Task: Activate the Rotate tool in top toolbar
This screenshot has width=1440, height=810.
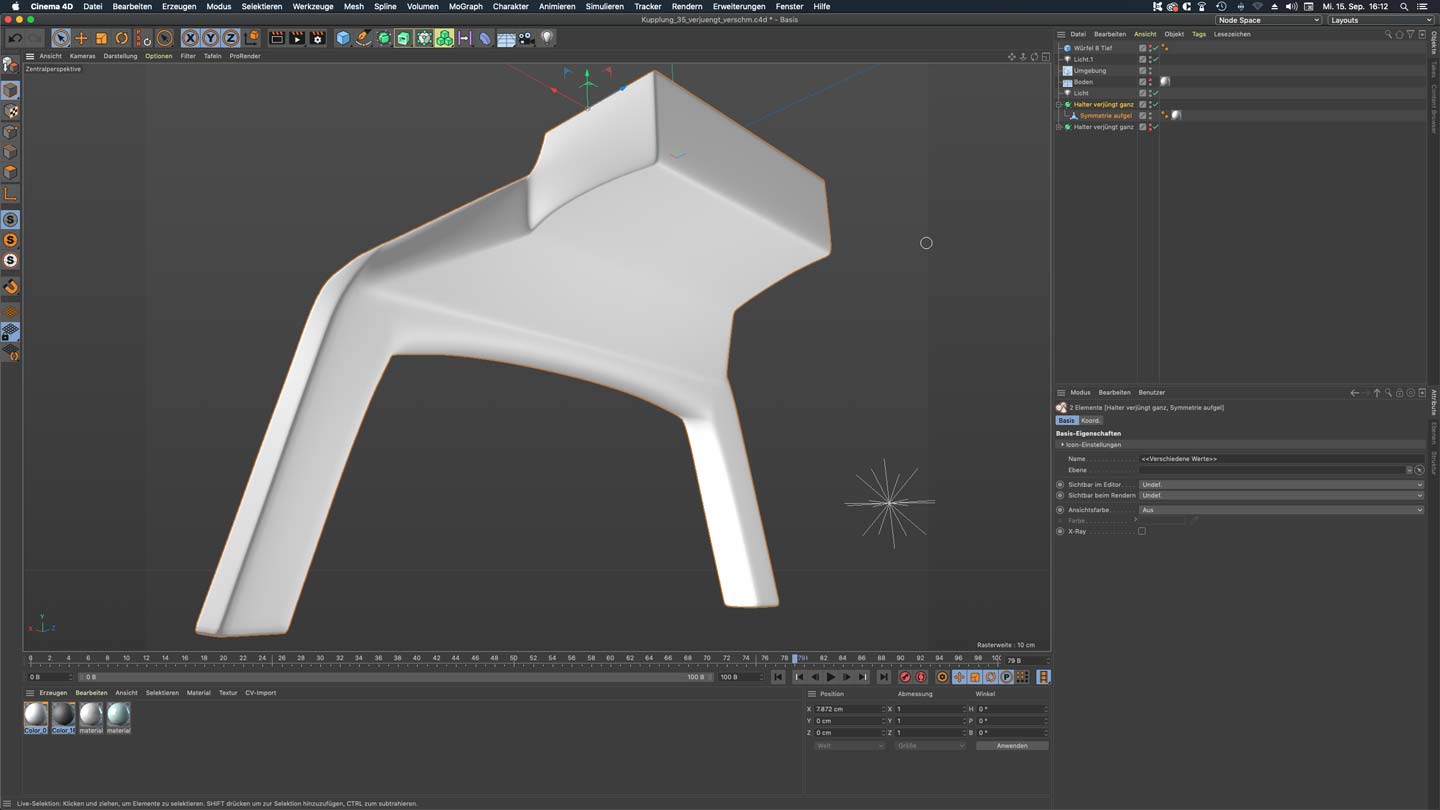Action: [122, 38]
